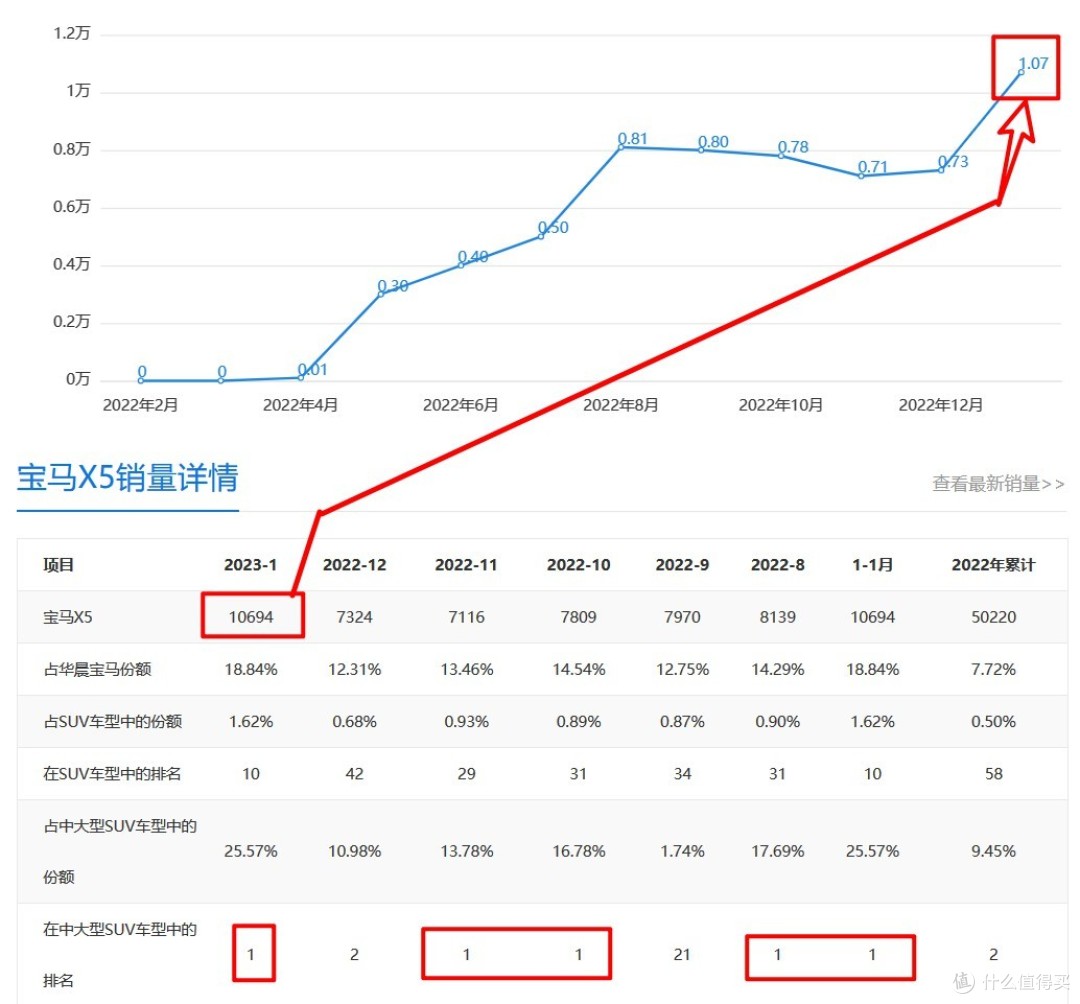Click the 2023-1 column header

[251, 565]
